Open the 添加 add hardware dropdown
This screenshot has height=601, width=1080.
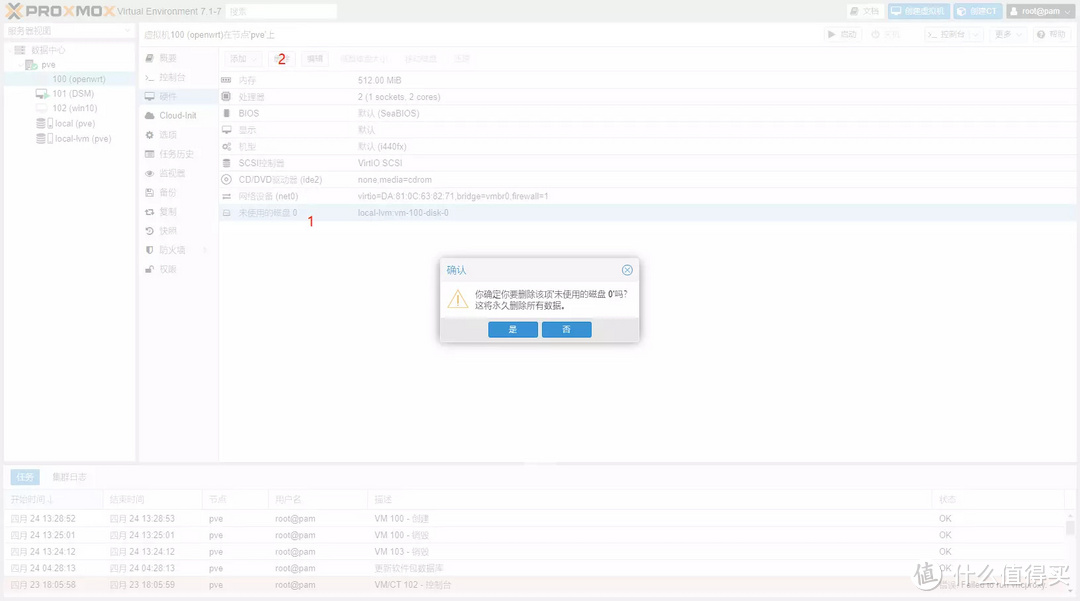(243, 59)
